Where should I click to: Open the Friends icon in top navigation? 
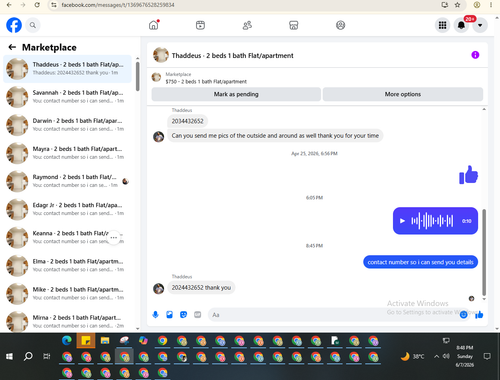(x=247, y=25)
